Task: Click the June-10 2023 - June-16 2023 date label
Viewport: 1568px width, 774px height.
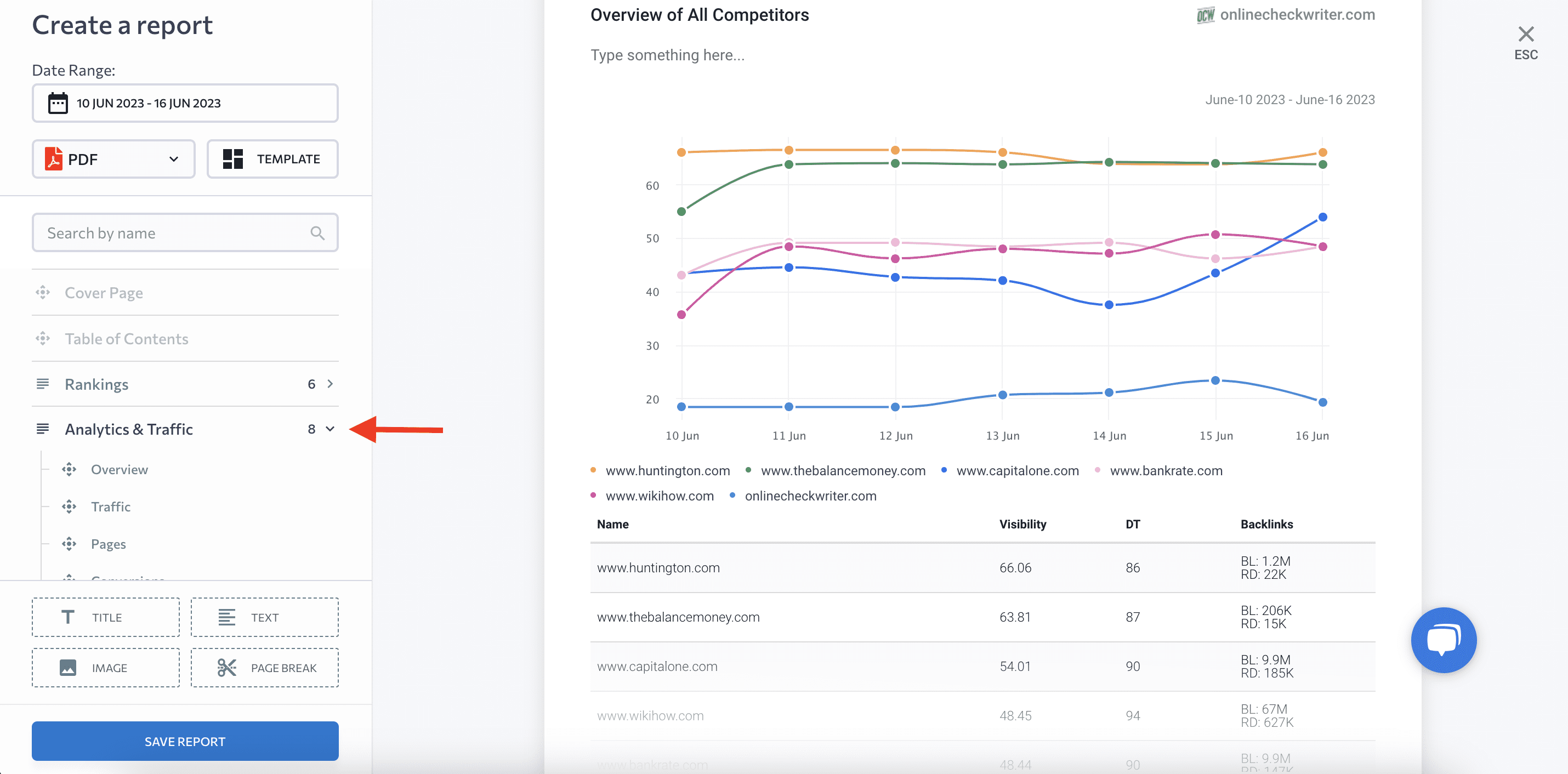Action: tap(1290, 99)
